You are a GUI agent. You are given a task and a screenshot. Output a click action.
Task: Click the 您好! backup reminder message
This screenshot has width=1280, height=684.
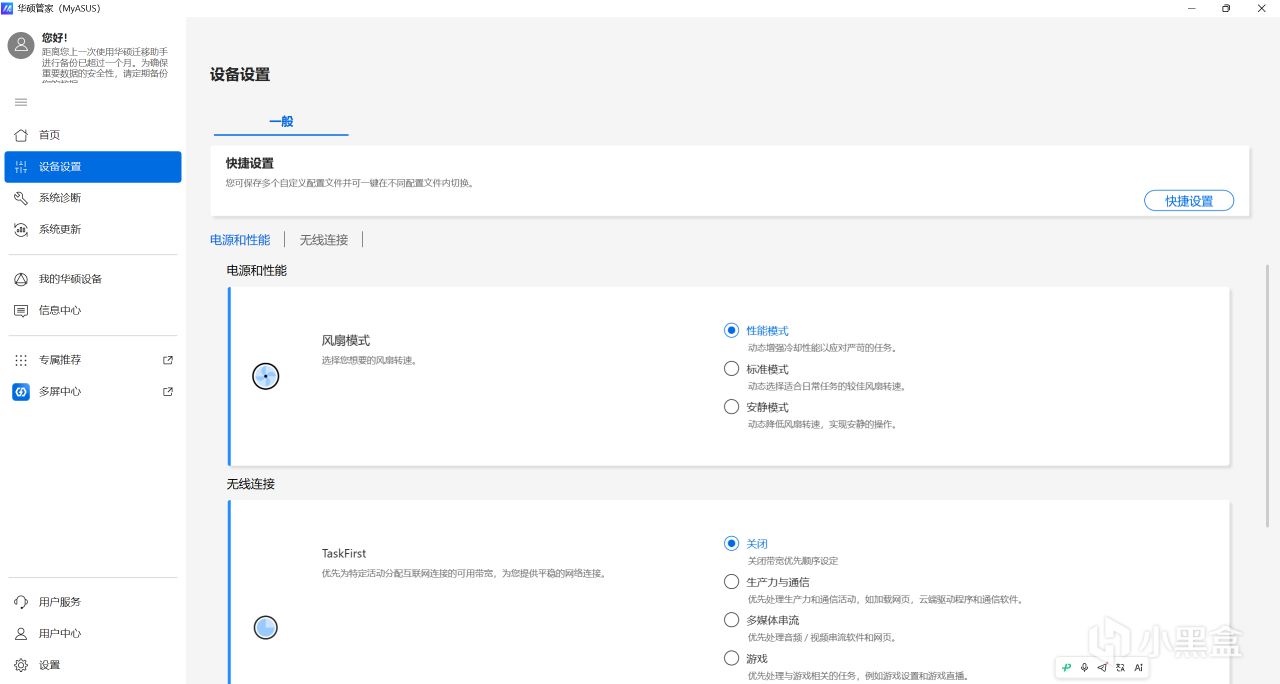click(105, 58)
